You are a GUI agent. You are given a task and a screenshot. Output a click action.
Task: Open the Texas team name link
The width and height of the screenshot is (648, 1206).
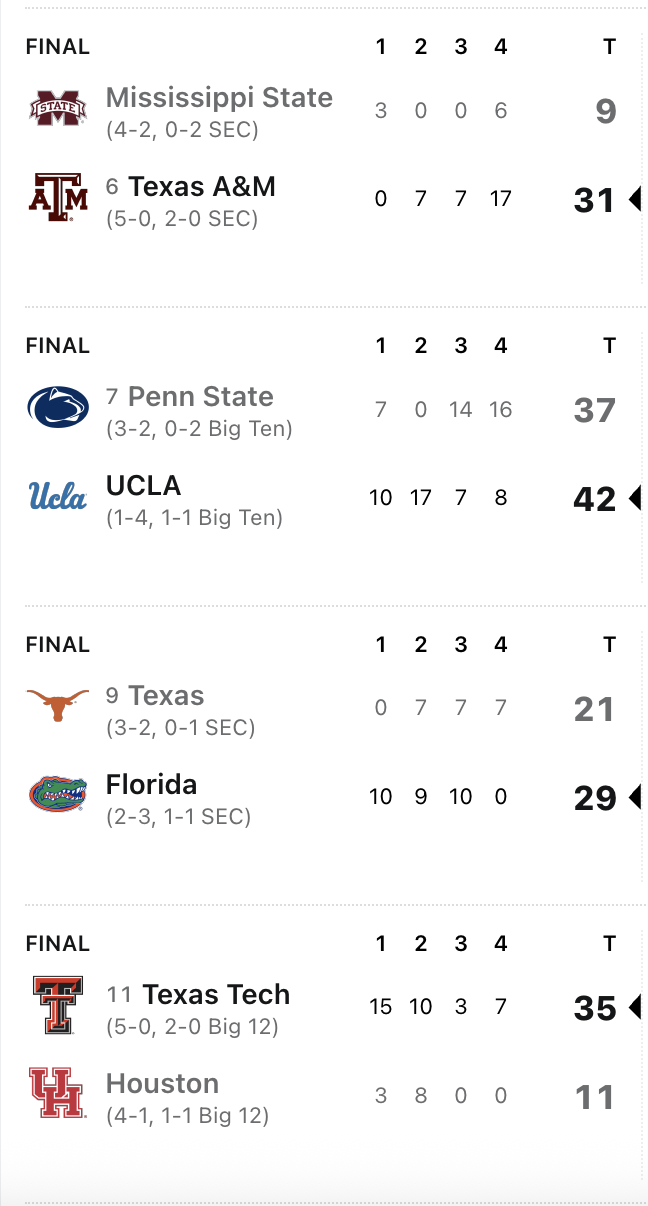(x=166, y=696)
